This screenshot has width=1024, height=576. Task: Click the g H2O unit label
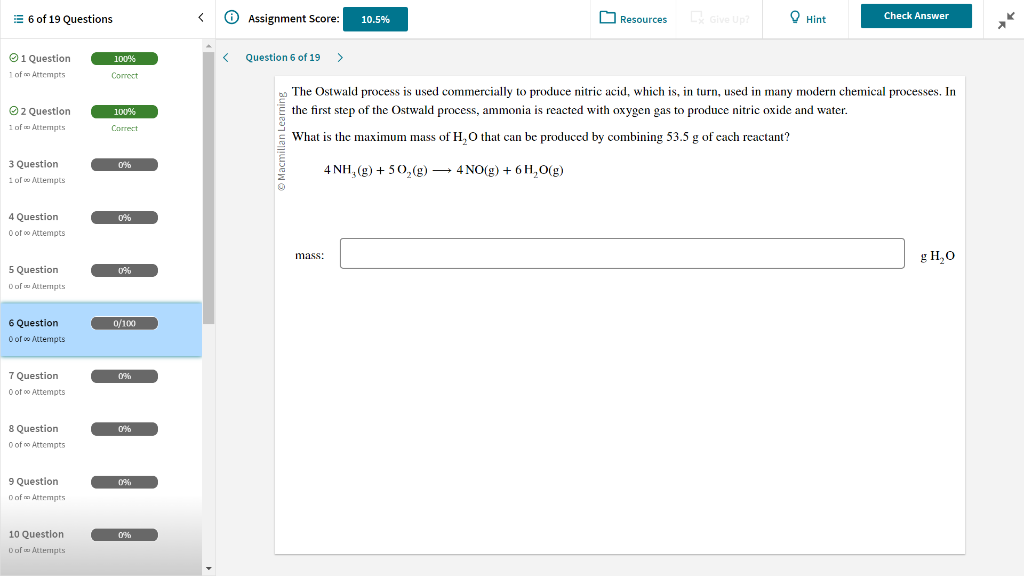point(937,256)
